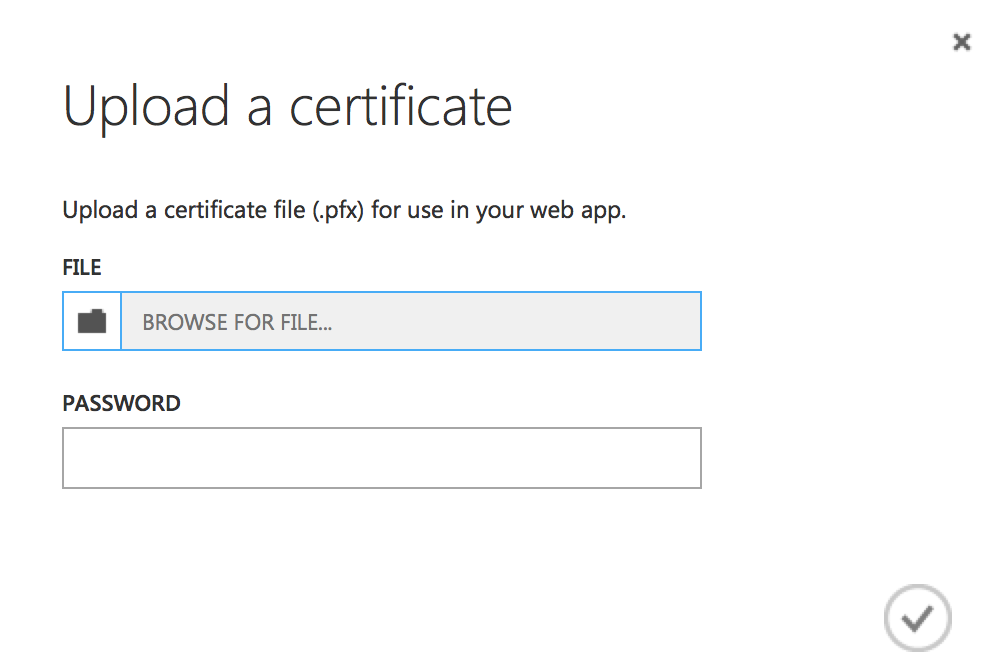Click the empty text box under PASSWORD
Image resolution: width=1002 pixels, height=670 pixels.
(381, 458)
